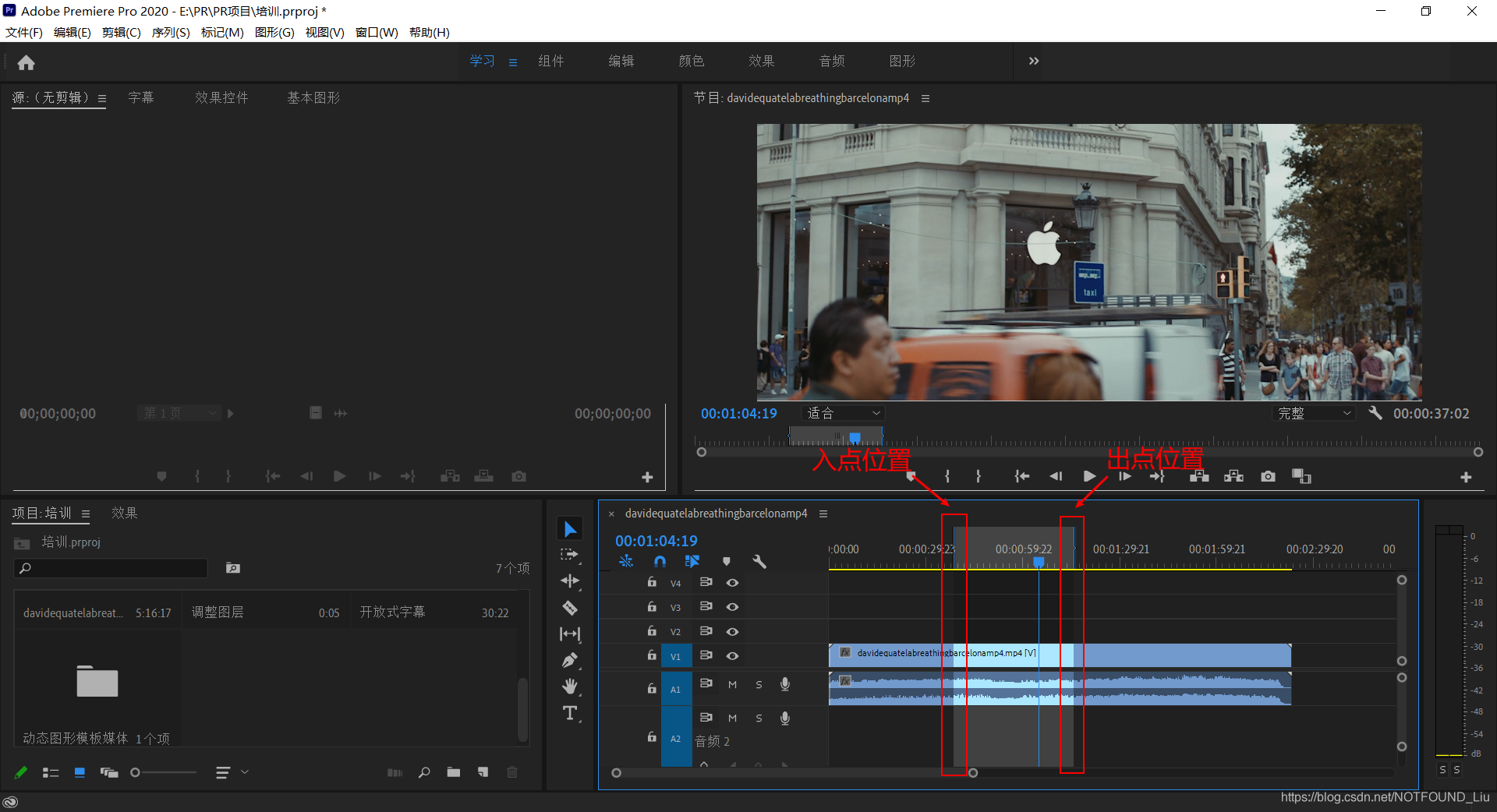Toggle Linked Selection in timeline
The width and height of the screenshot is (1497, 812).
pyautogui.click(x=692, y=561)
